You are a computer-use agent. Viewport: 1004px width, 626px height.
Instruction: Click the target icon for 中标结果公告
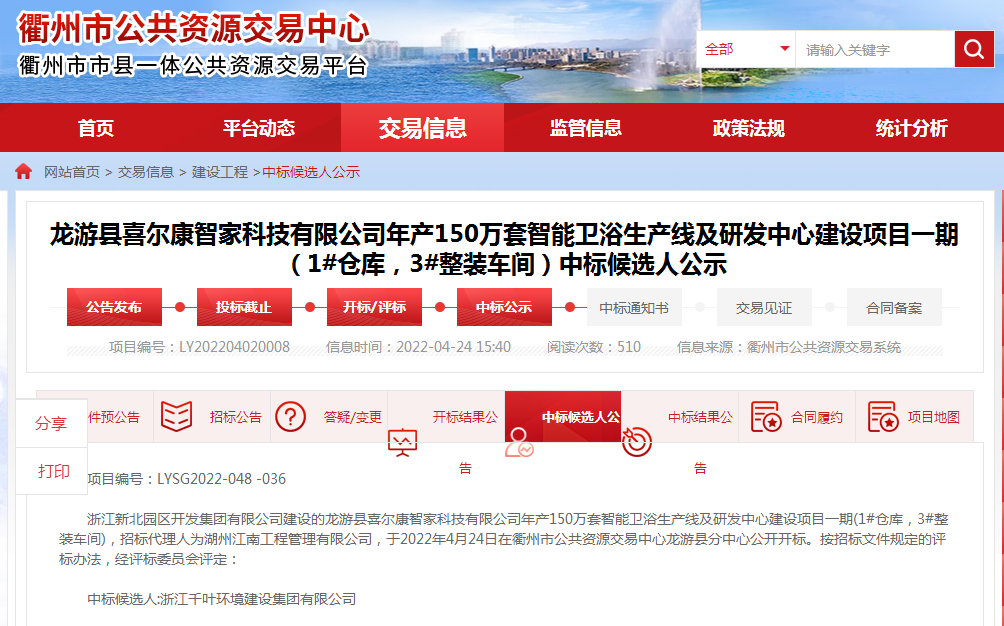point(636,441)
